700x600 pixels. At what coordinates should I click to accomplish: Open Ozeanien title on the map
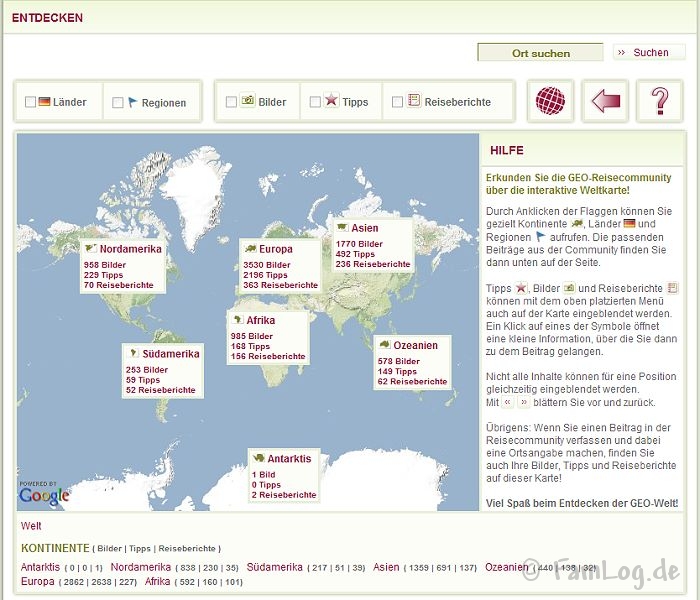click(415, 345)
